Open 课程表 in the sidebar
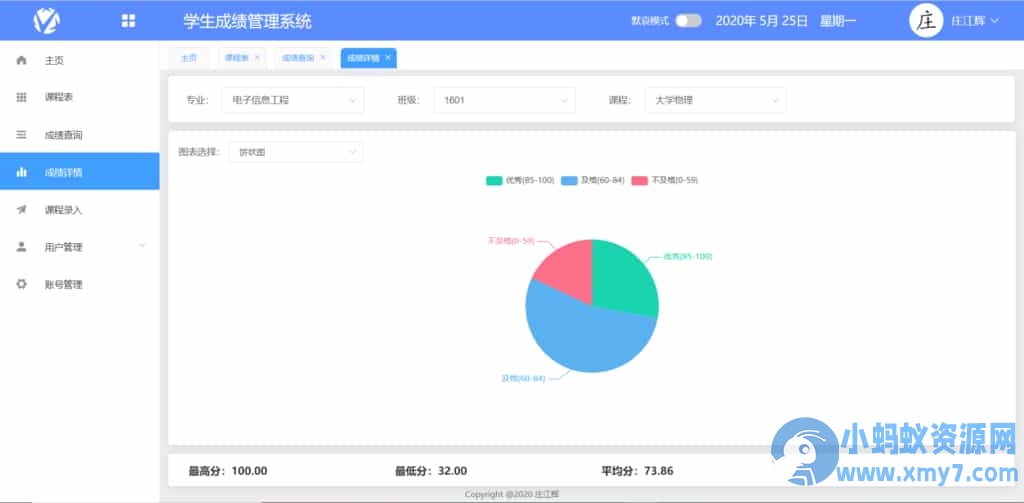The width and height of the screenshot is (1024, 503). tap(80, 97)
